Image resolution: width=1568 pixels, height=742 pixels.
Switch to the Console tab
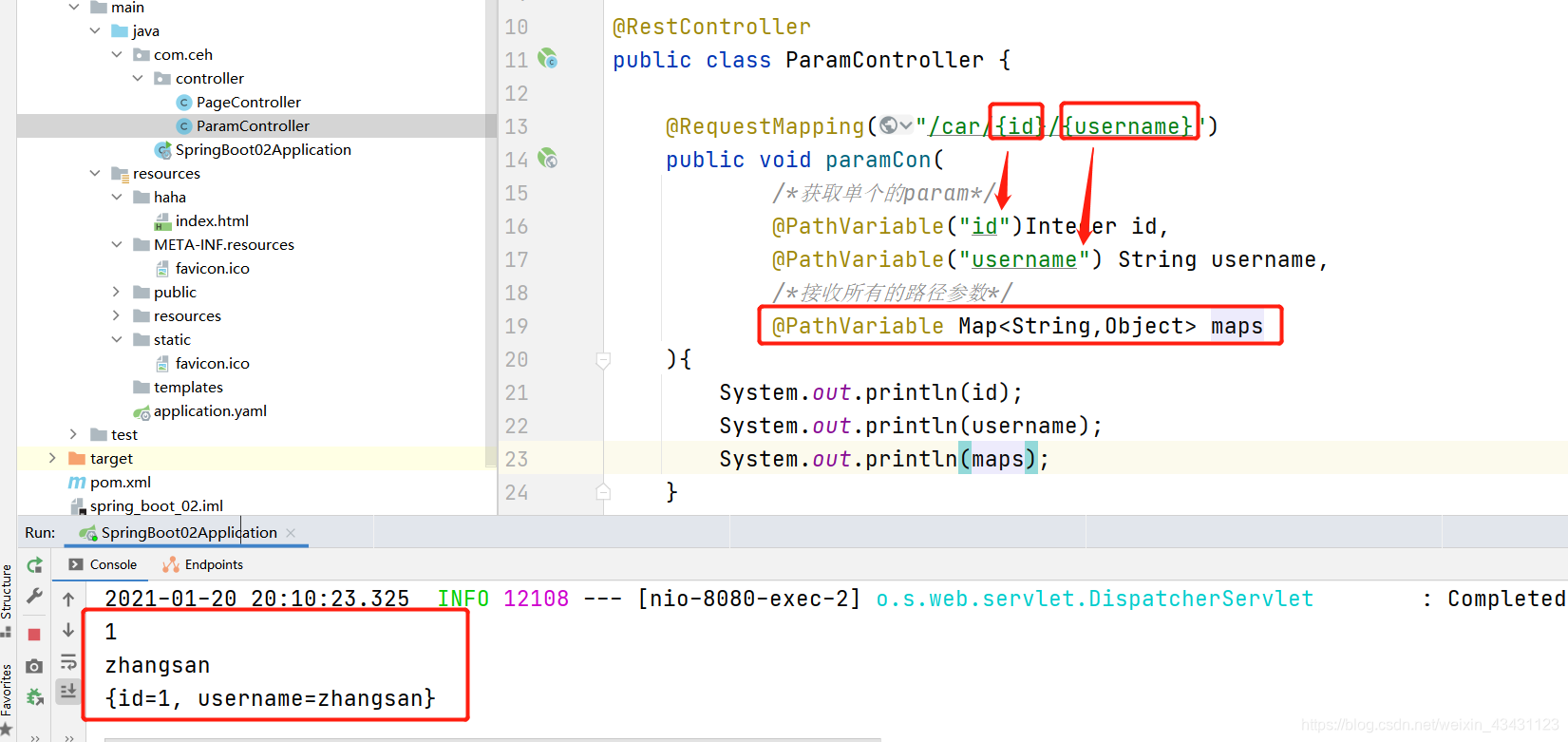104,564
